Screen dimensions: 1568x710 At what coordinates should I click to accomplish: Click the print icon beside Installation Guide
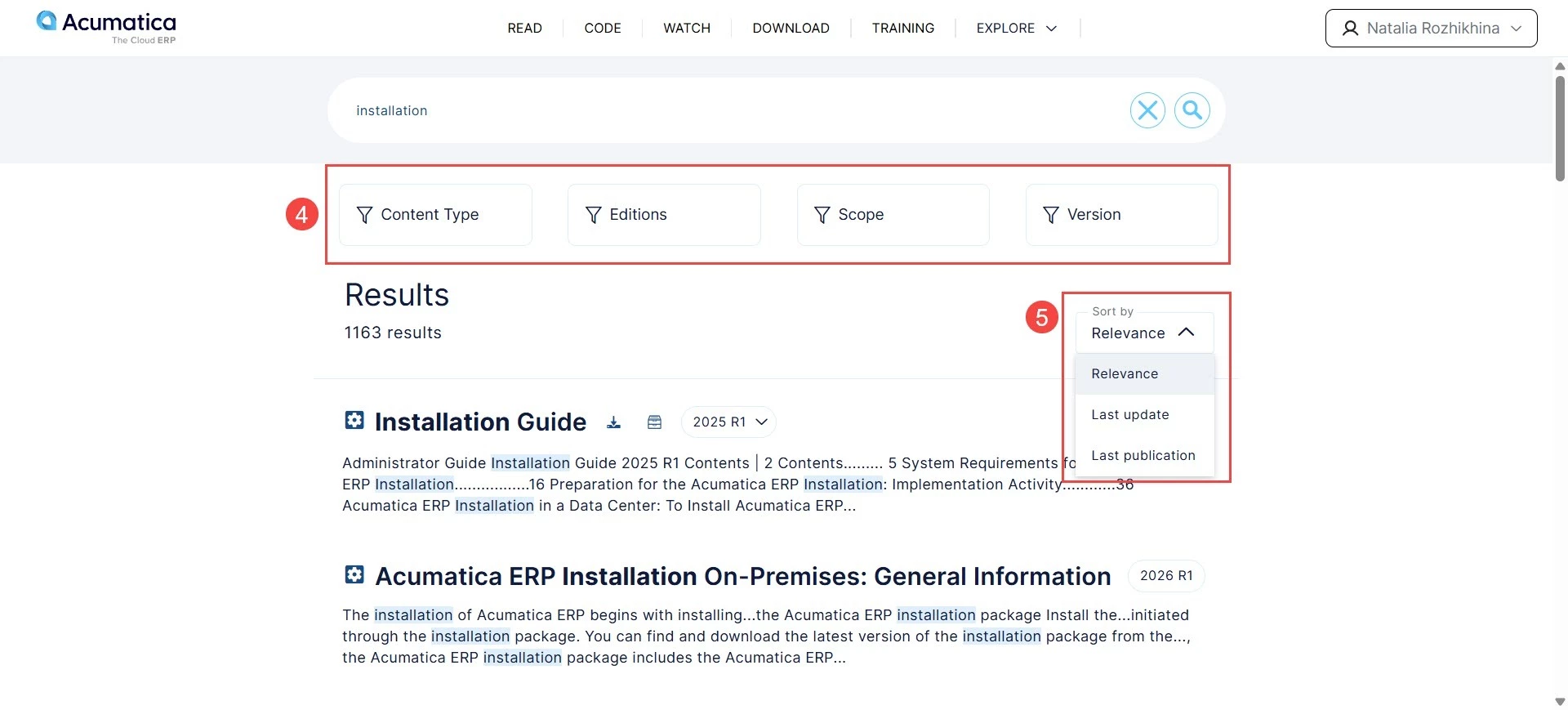point(654,422)
